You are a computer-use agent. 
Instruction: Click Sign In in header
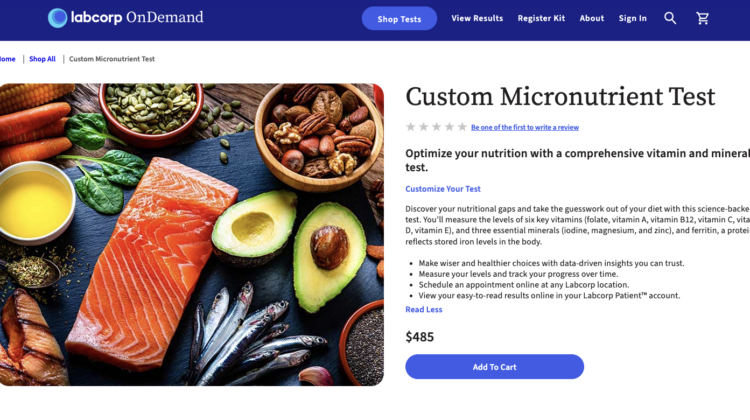click(632, 18)
